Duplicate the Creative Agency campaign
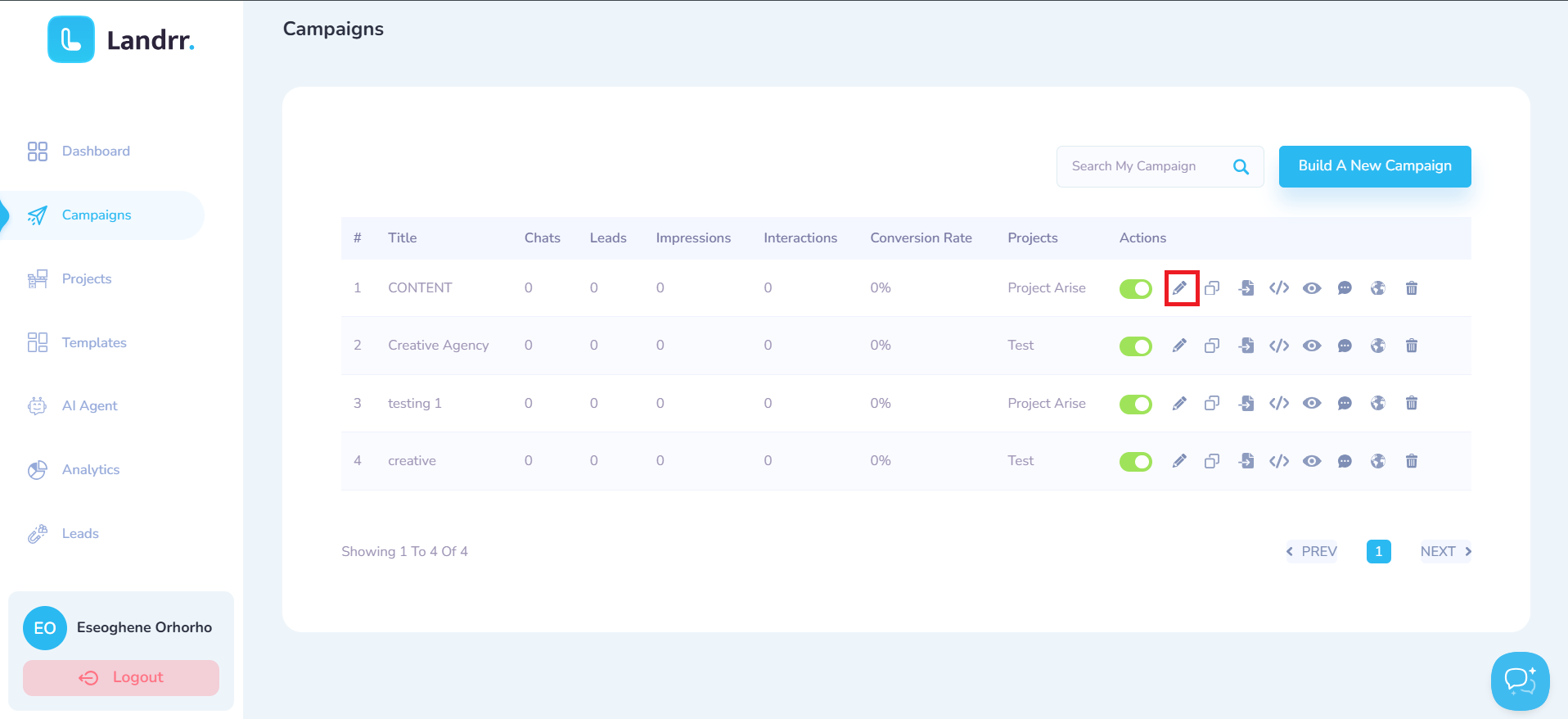The width and height of the screenshot is (1568, 719). (x=1212, y=346)
